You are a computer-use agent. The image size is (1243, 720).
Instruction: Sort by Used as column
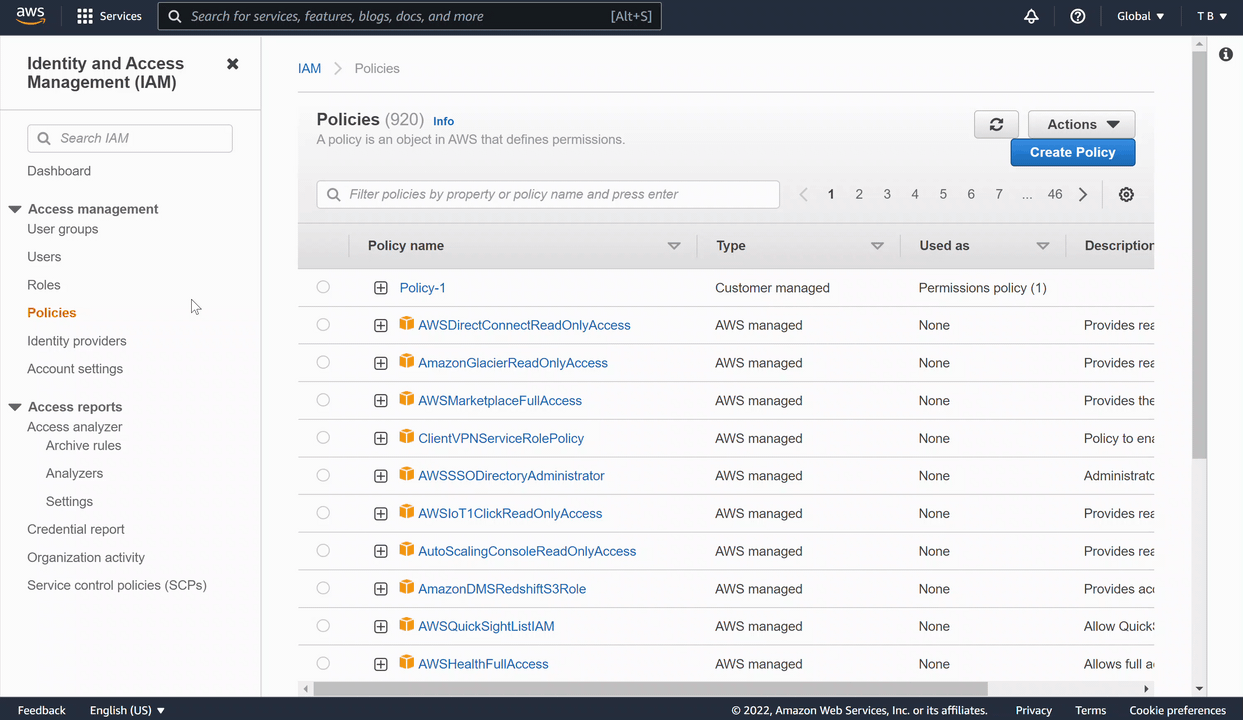1043,246
